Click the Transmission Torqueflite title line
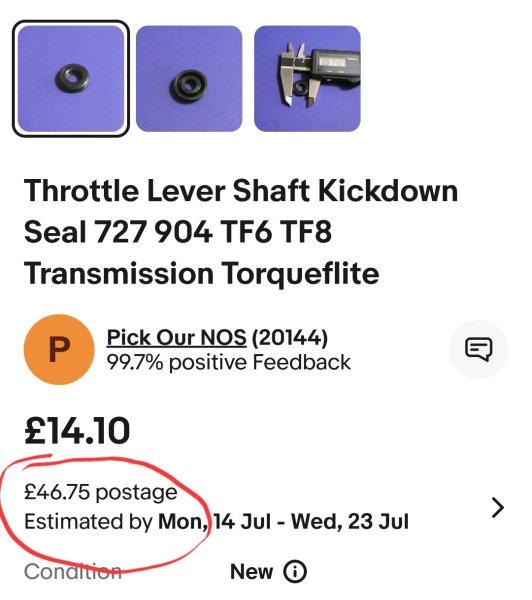 click(201, 274)
